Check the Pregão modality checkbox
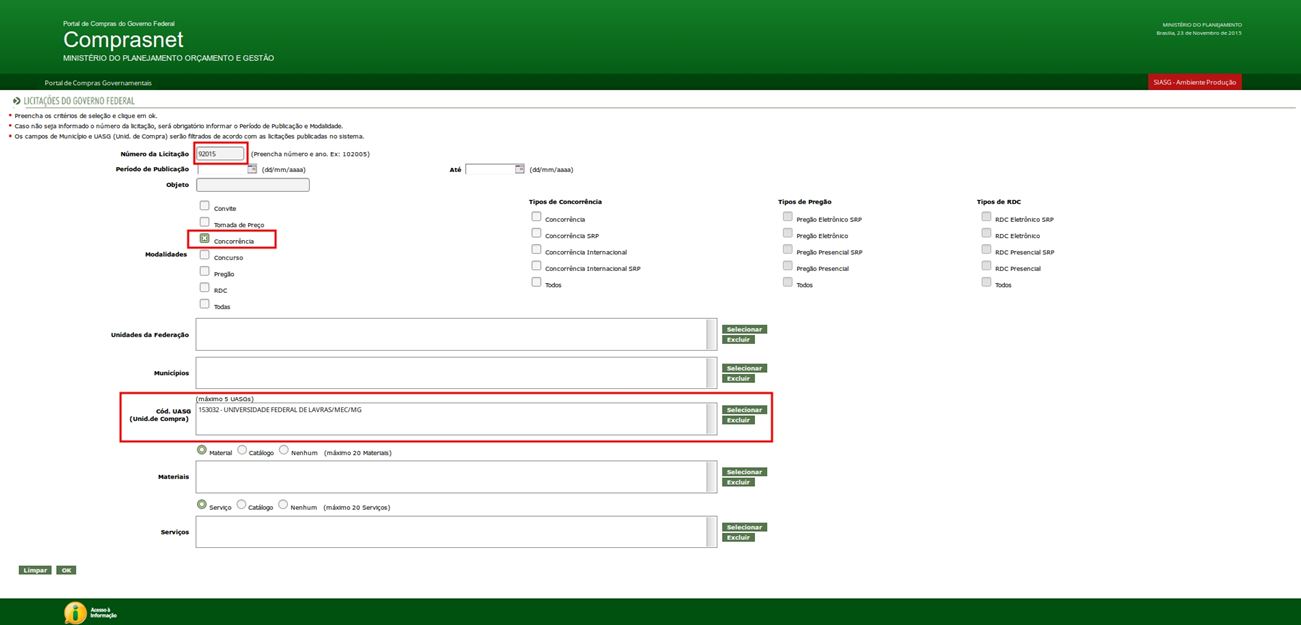 (205, 271)
